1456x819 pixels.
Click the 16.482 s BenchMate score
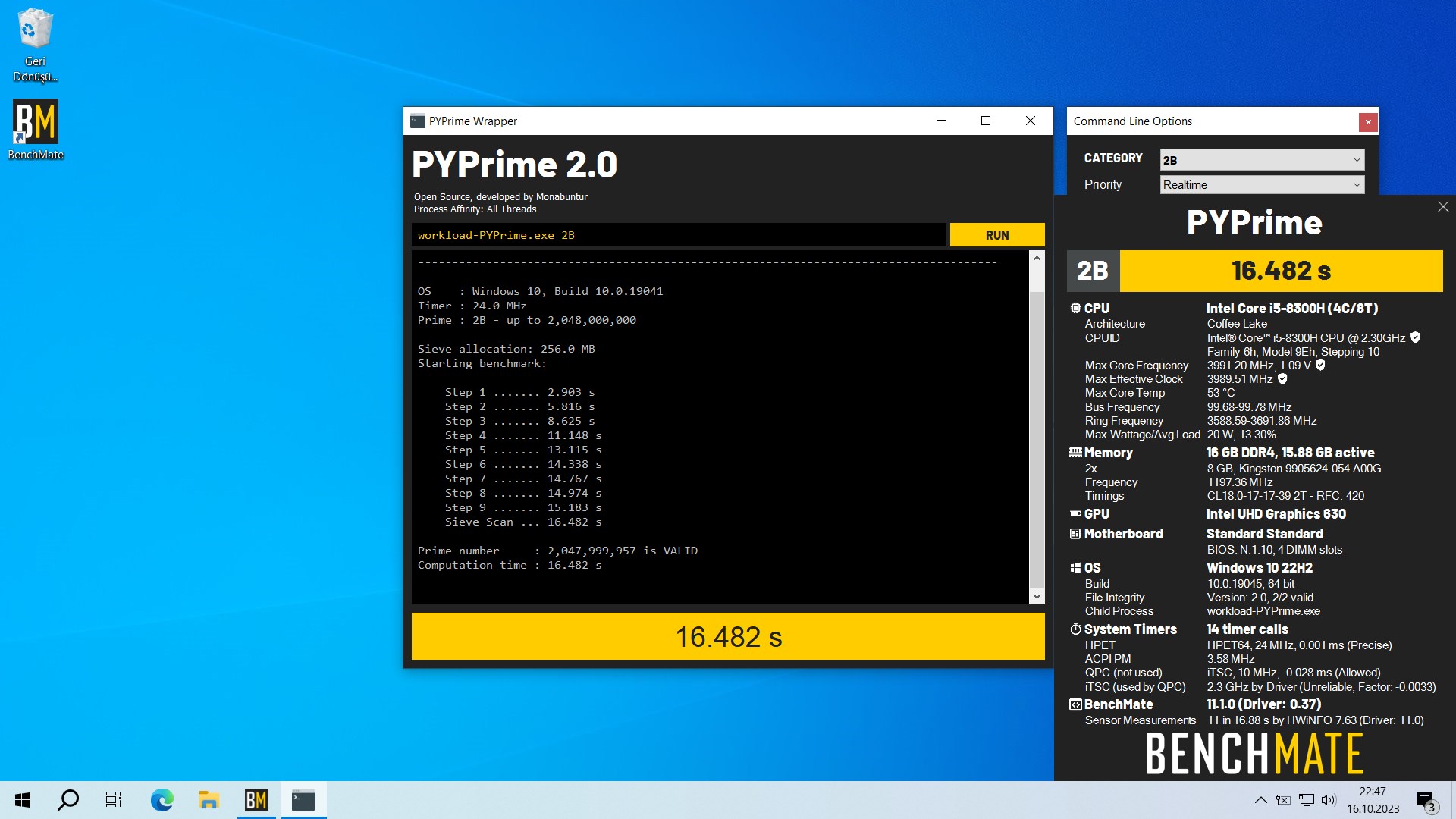1281,271
